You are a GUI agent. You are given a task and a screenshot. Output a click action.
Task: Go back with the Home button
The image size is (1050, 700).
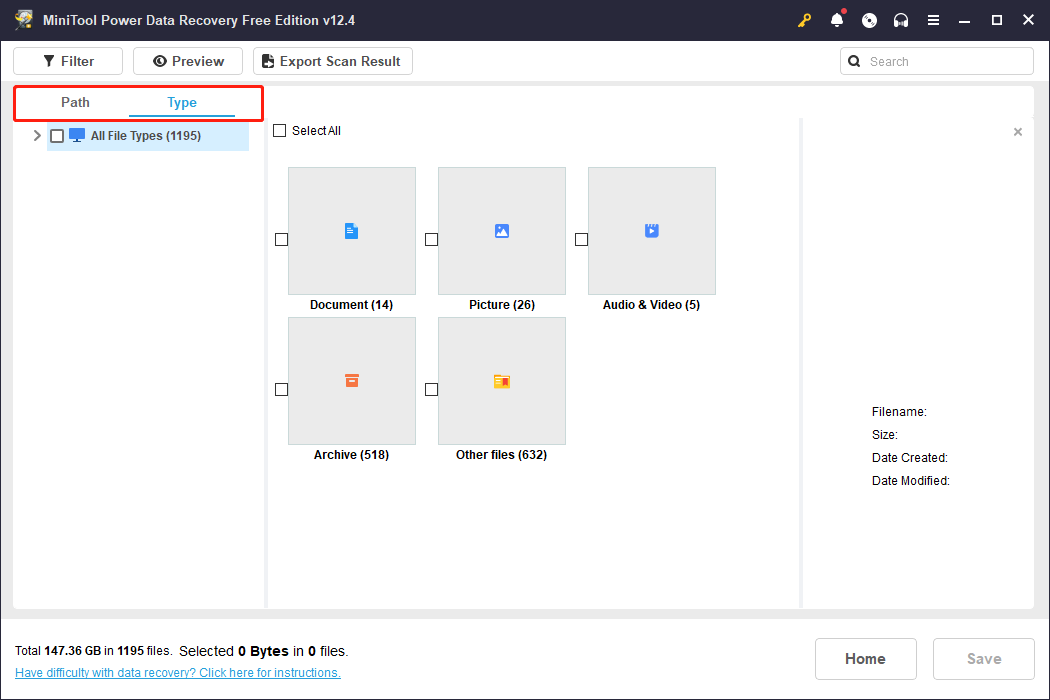click(x=865, y=658)
